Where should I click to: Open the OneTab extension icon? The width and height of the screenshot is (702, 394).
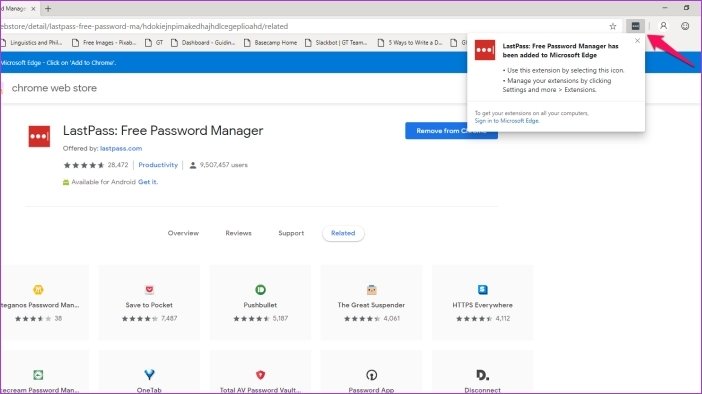149,374
